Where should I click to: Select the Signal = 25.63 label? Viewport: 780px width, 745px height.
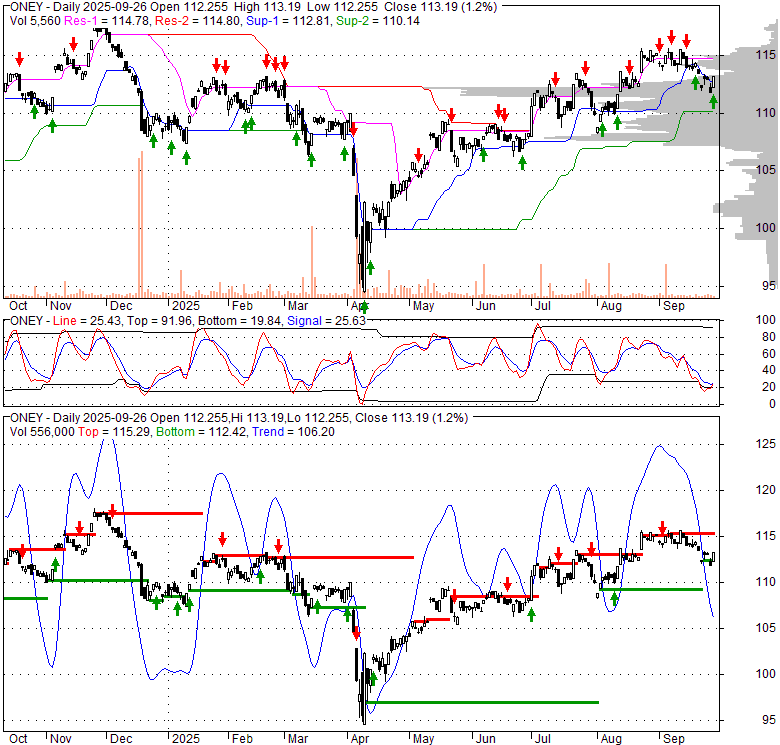tap(326, 321)
